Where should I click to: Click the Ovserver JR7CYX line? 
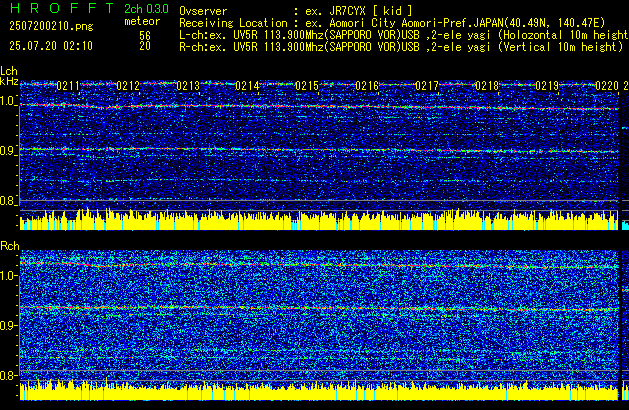pos(296,11)
